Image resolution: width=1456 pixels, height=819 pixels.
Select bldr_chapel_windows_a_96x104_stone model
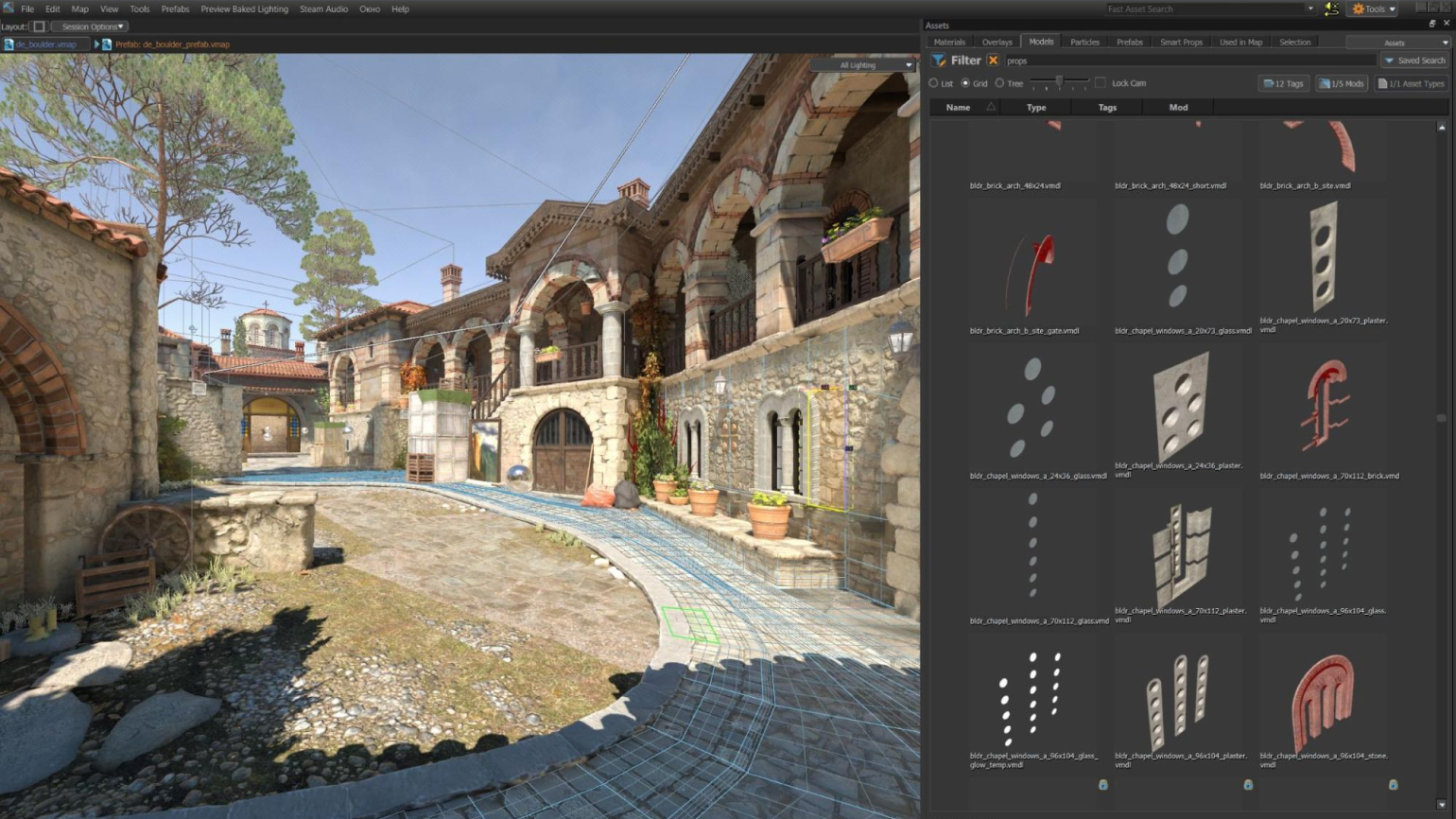click(1322, 702)
